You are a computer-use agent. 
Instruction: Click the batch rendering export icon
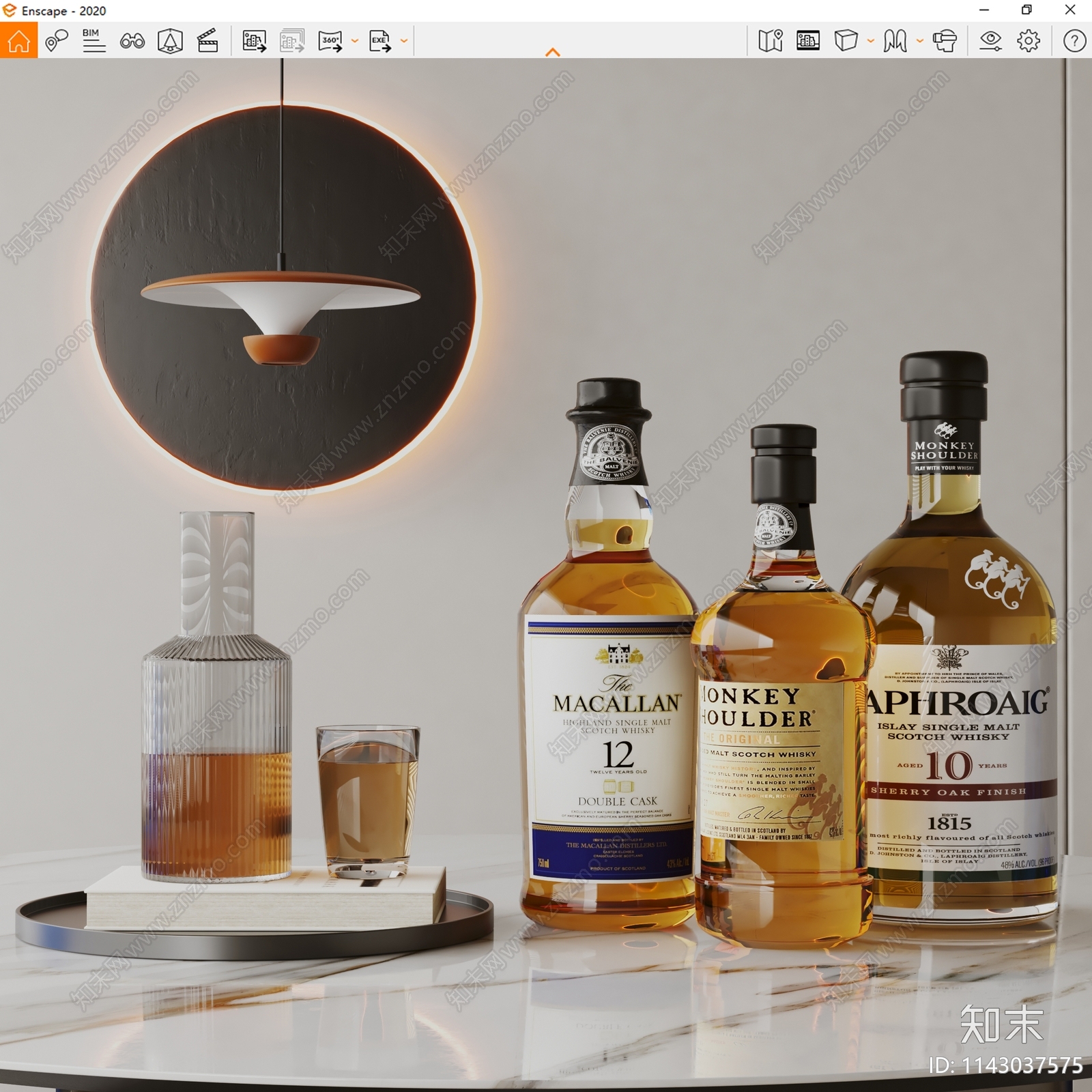click(292, 41)
